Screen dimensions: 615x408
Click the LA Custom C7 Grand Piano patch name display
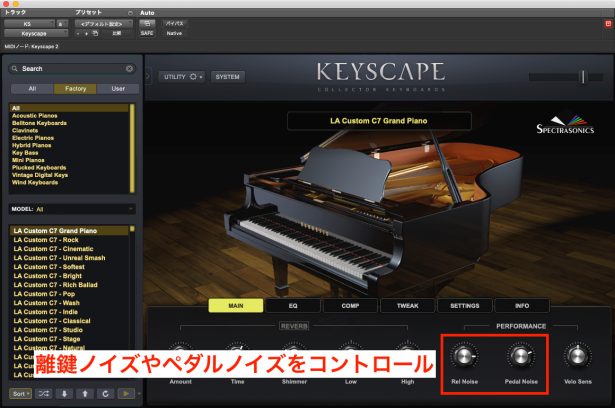pos(379,121)
